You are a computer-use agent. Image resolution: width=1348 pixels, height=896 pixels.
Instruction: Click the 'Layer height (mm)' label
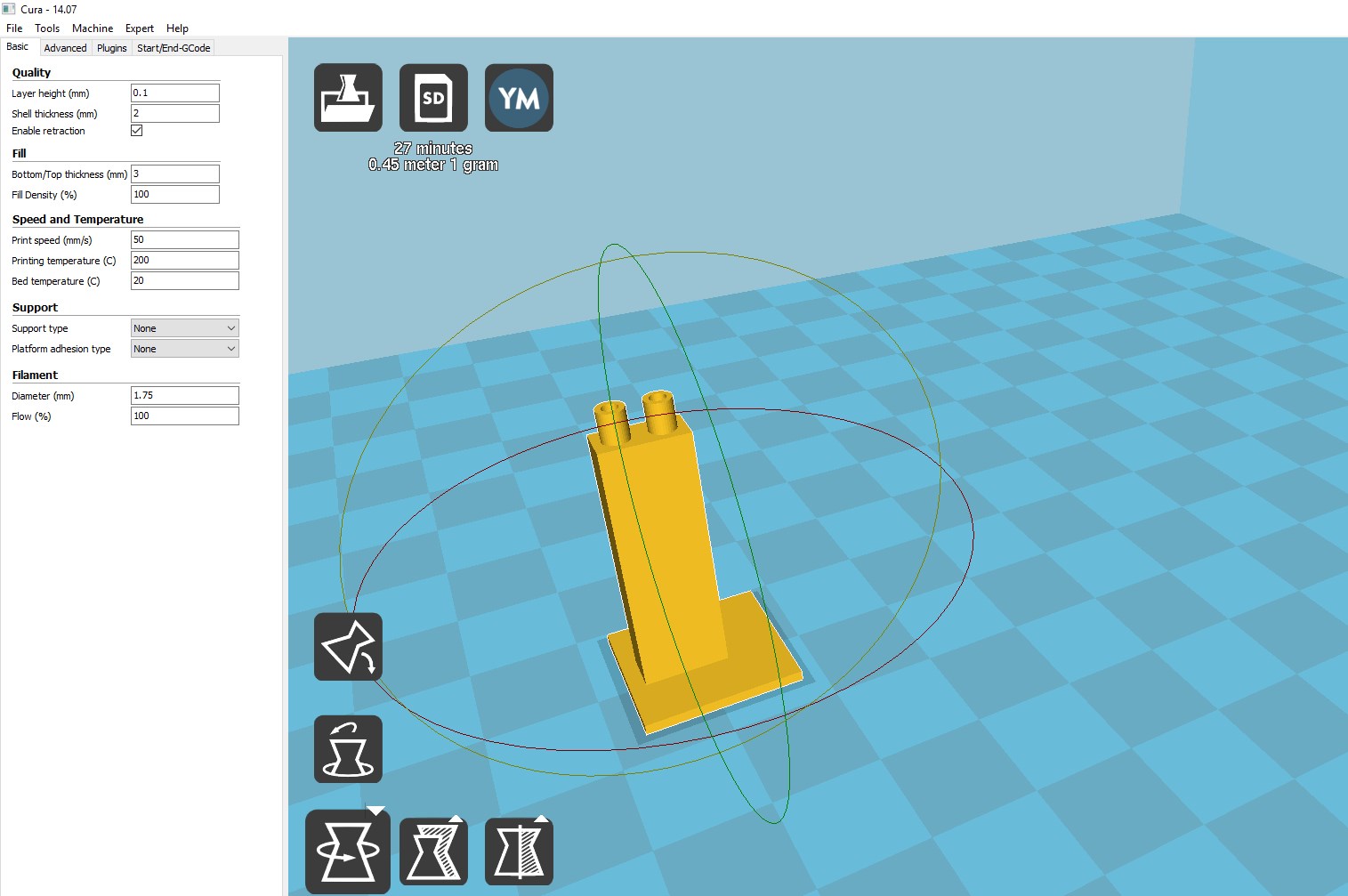pos(51,93)
